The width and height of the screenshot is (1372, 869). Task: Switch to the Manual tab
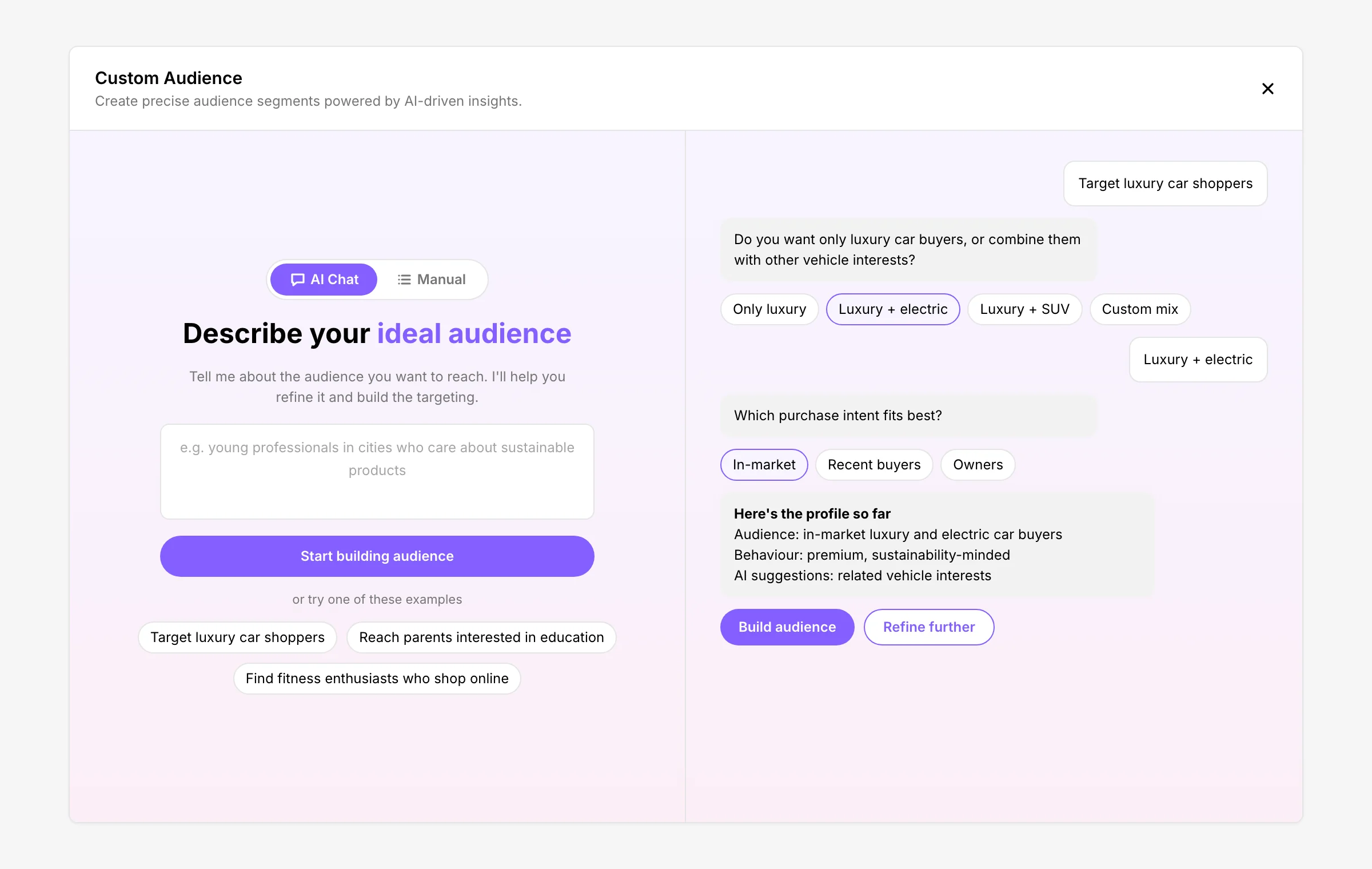pos(432,280)
